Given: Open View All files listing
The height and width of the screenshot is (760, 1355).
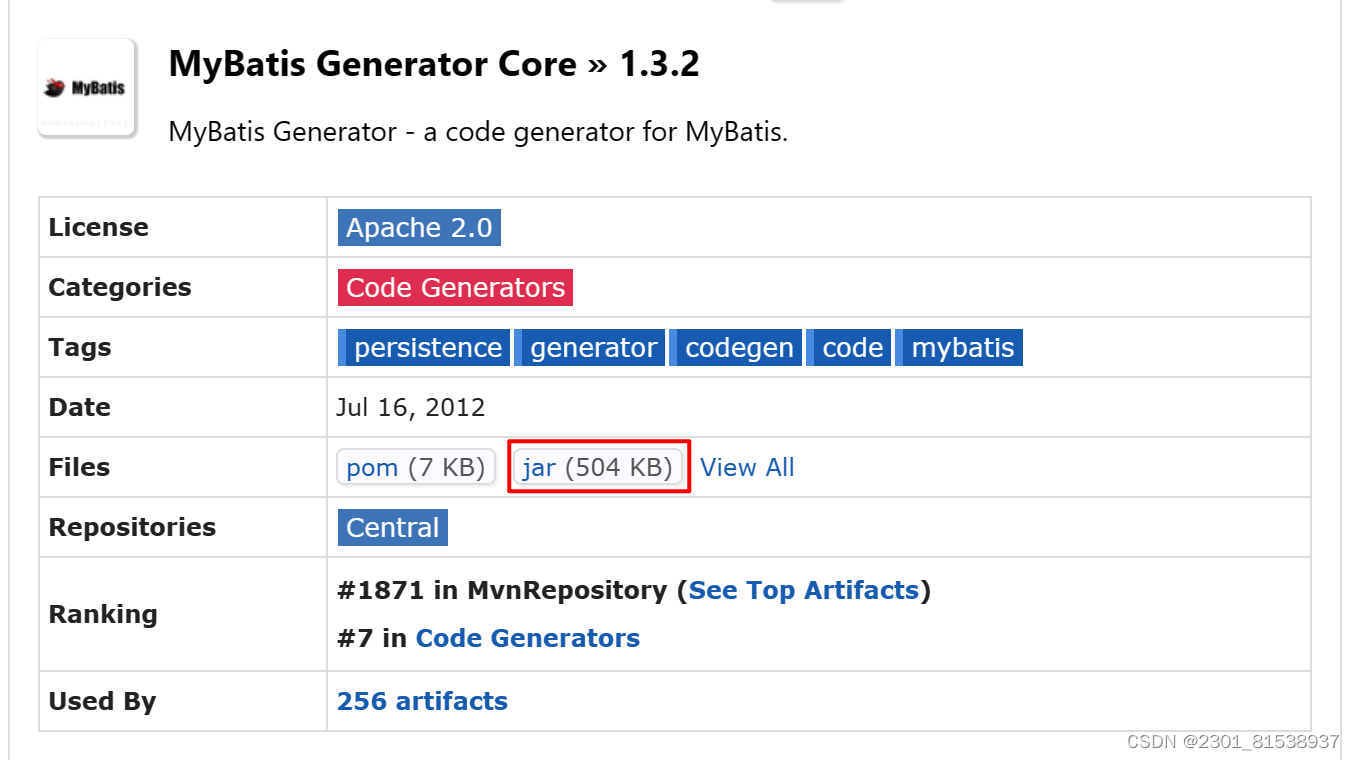Looking at the screenshot, I should tap(748, 467).
